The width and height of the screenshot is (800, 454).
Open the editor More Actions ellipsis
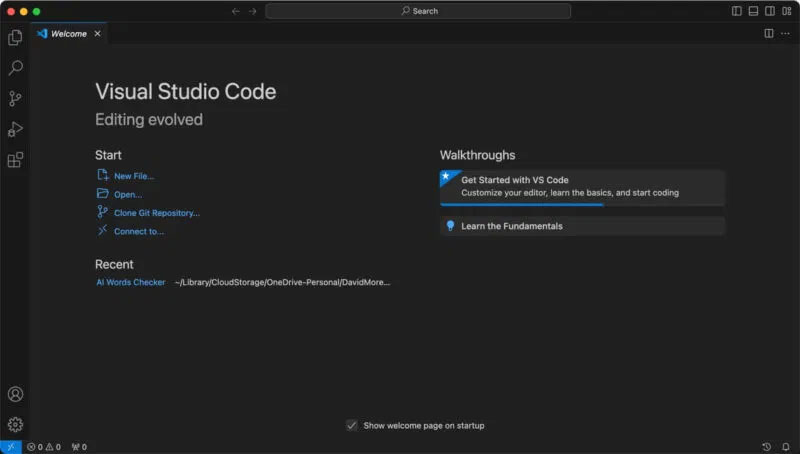coord(785,34)
